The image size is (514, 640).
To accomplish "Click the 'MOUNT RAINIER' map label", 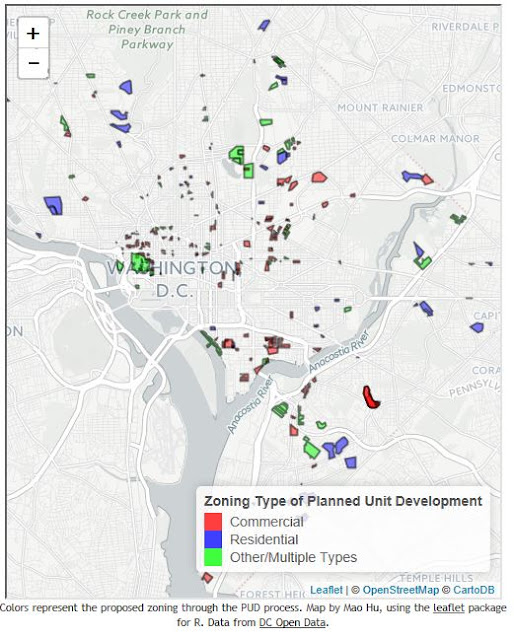I will pos(380,108).
